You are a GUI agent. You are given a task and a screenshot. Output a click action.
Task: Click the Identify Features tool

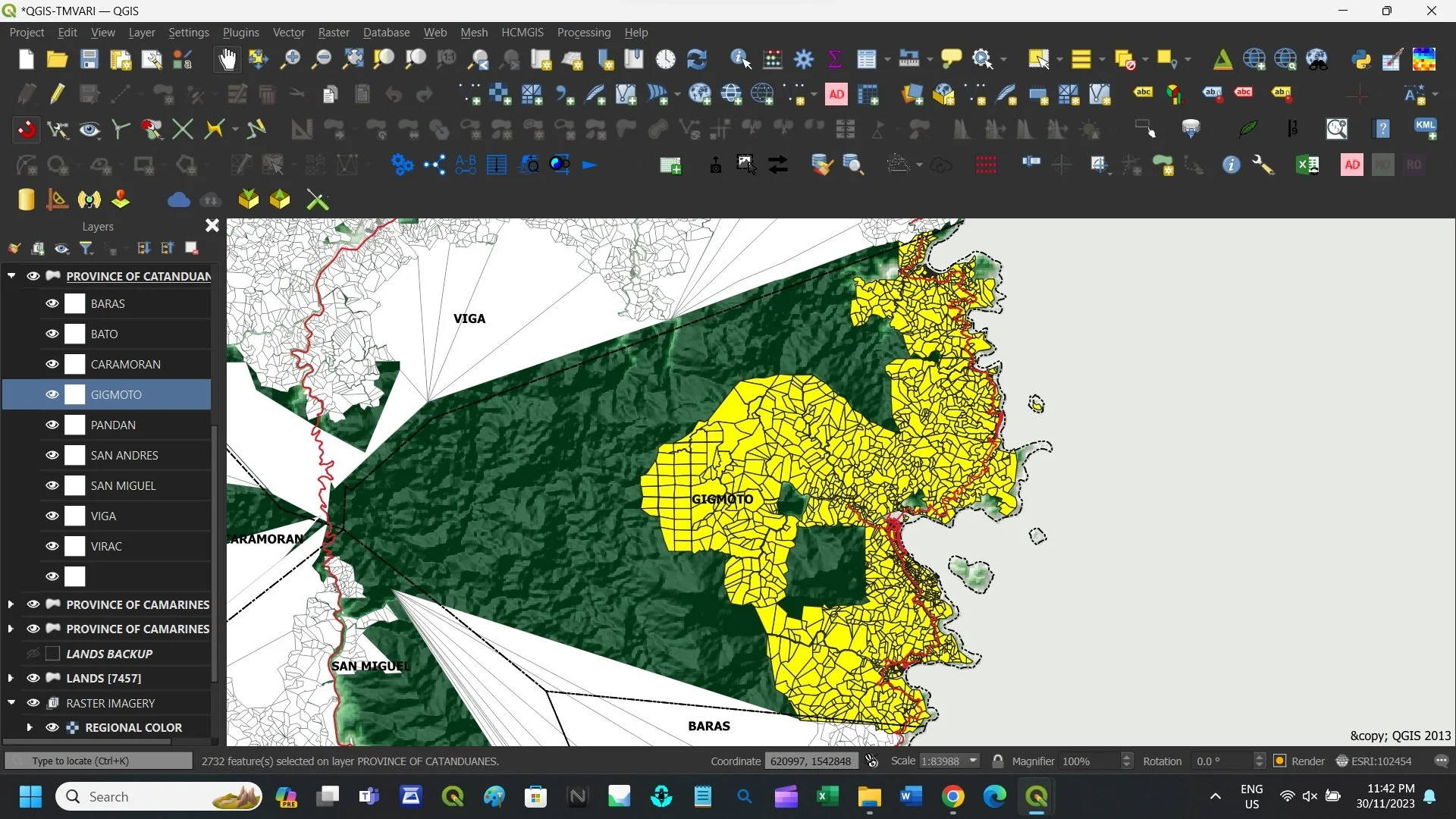740,59
